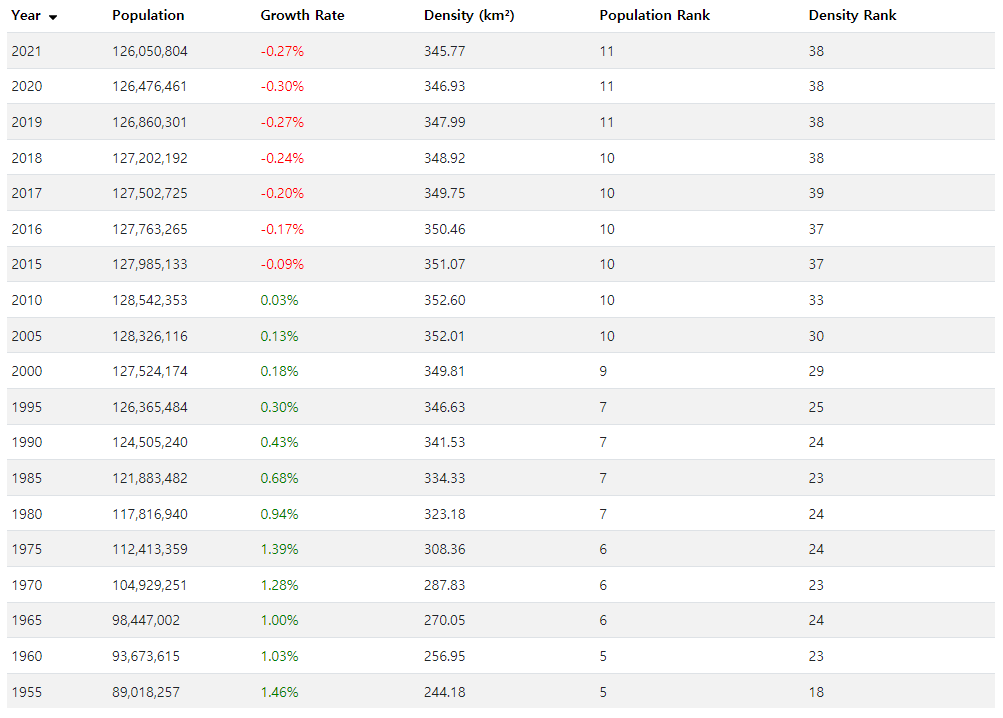Screen dimensions: 1003x718
Task: Sort by Density Rank column header
Action: [x=852, y=15]
